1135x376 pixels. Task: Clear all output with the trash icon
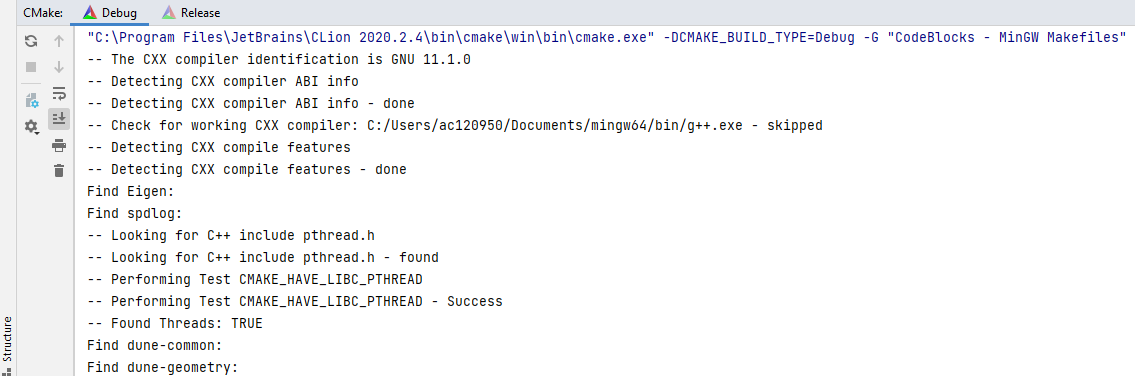(59, 171)
